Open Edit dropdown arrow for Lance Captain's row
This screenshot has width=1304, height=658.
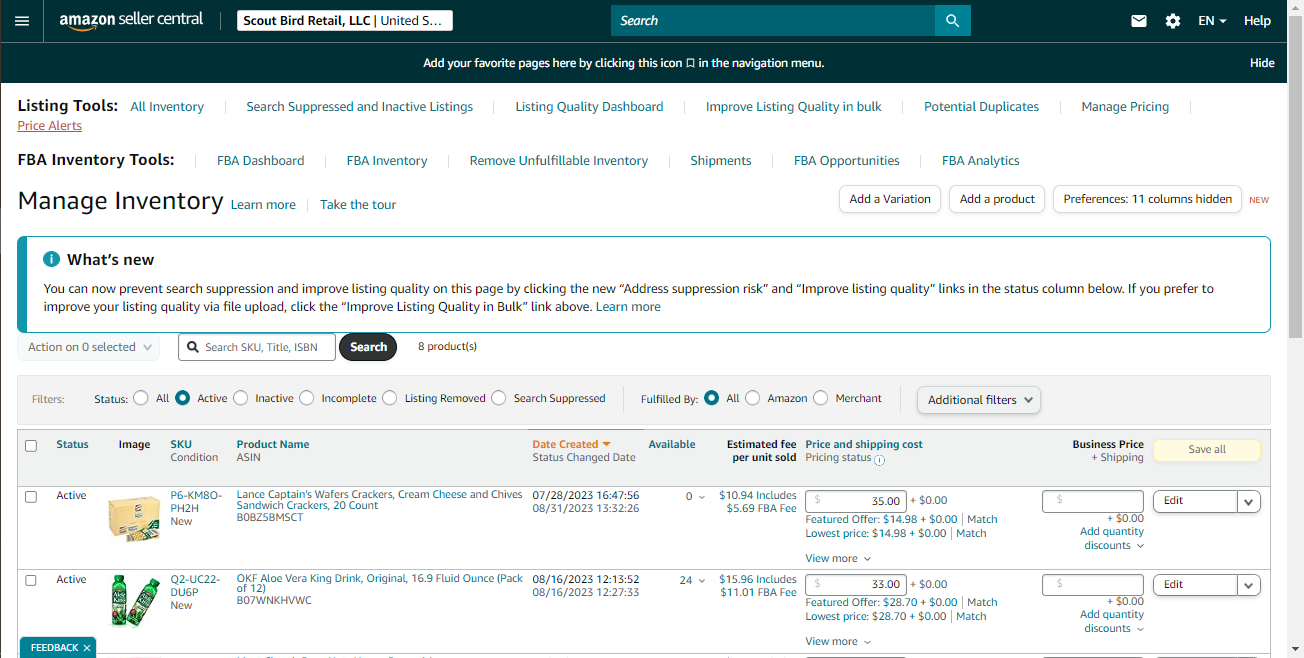[1249, 501]
